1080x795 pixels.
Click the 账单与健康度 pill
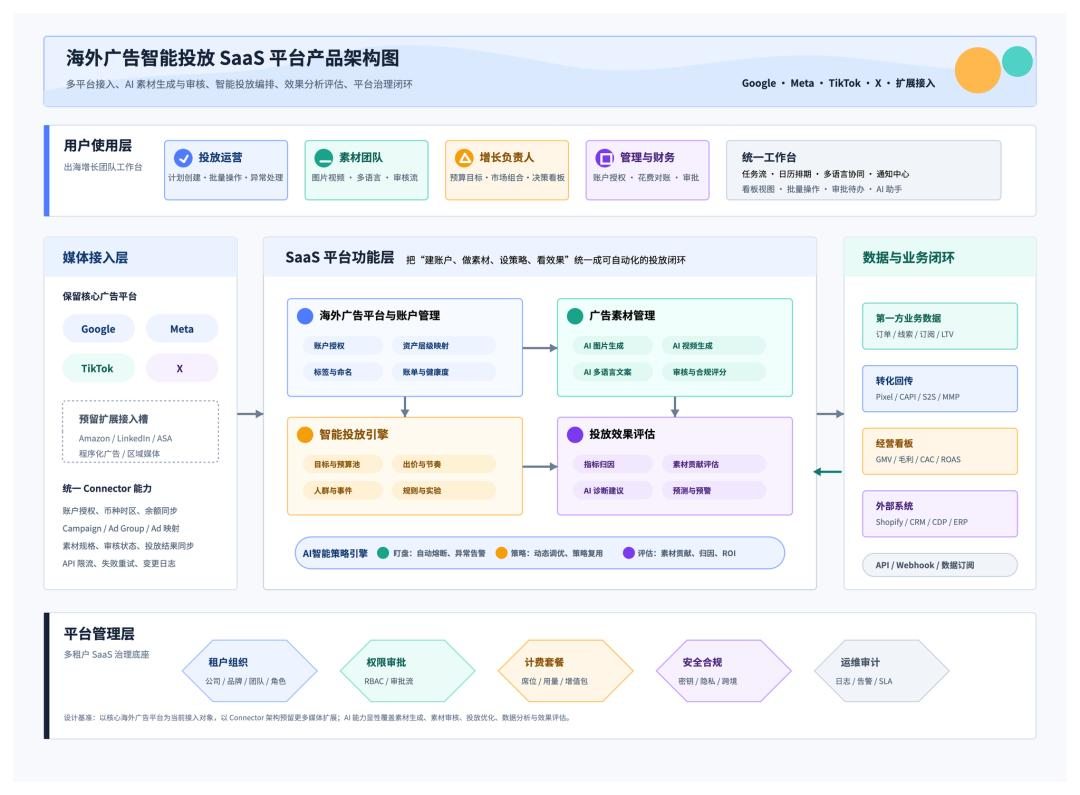(444, 372)
